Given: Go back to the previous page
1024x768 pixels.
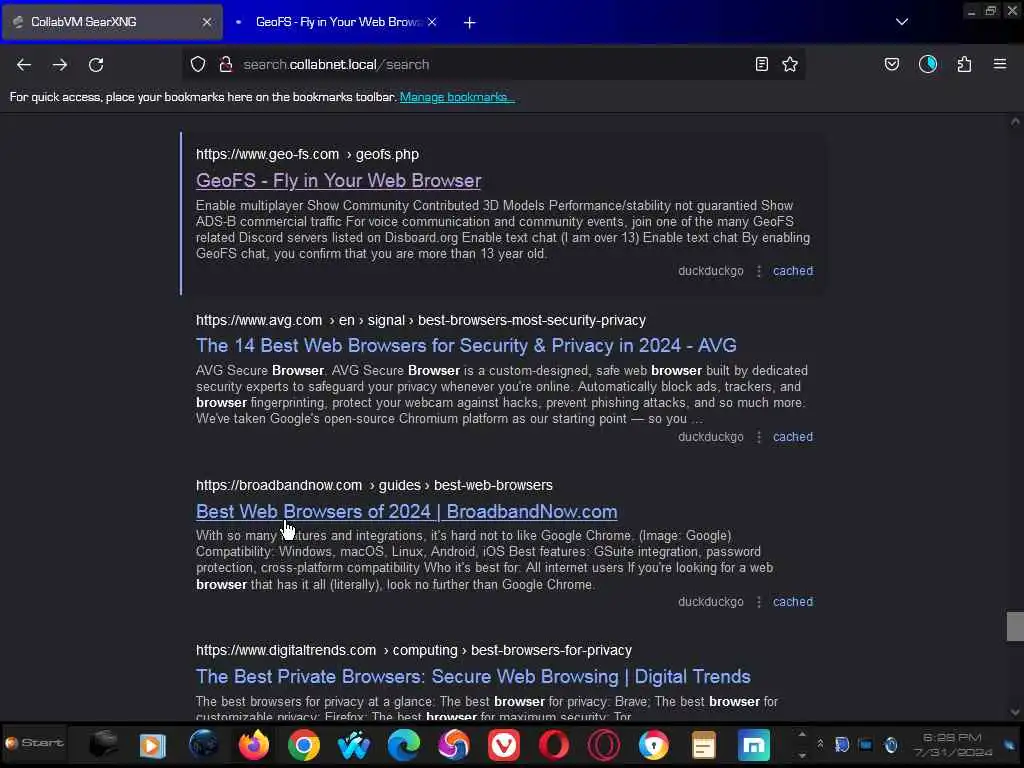Looking at the screenshot, I should tap(24, 65).
